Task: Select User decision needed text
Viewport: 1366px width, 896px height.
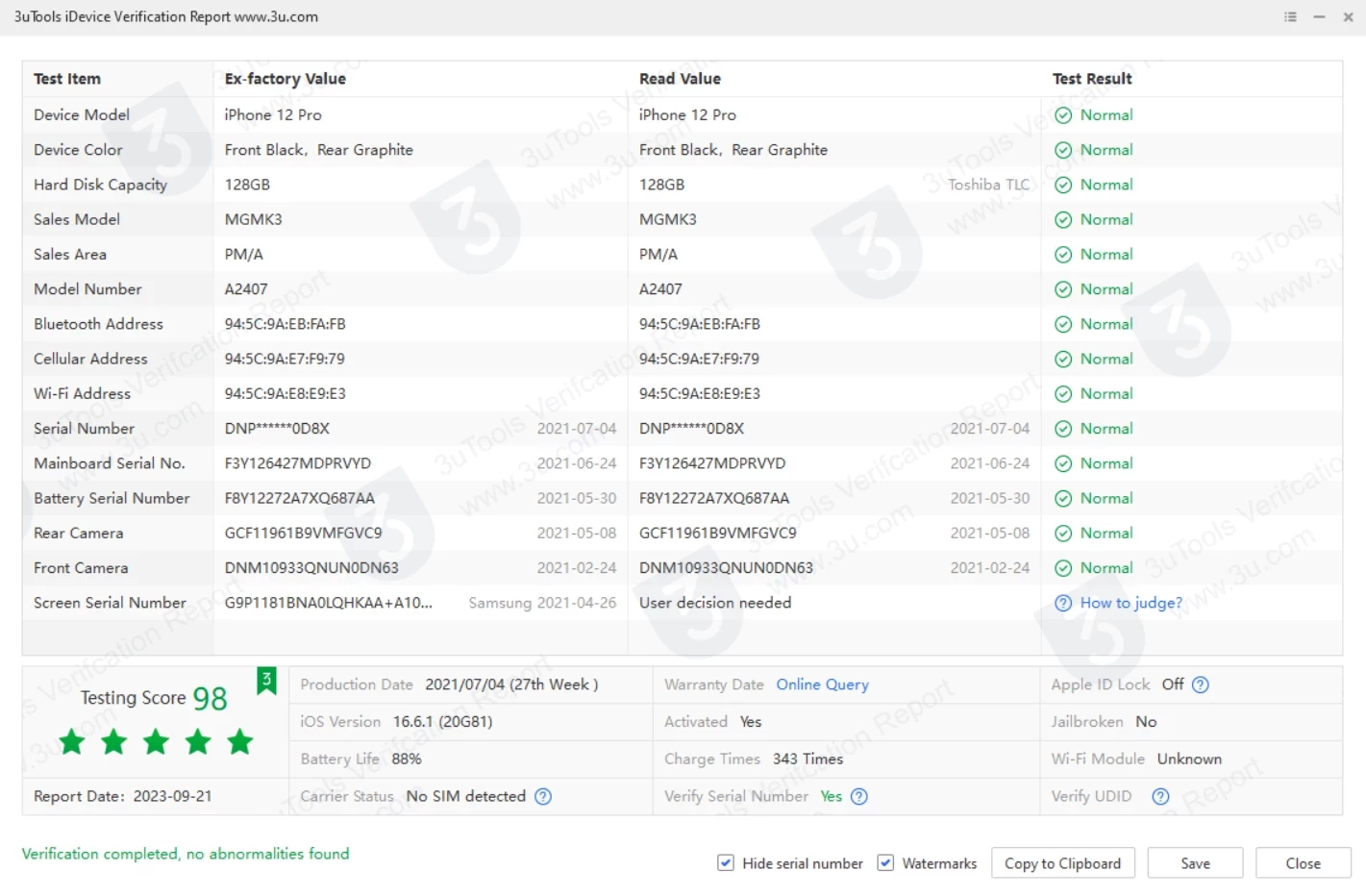Action: (715, 603)
